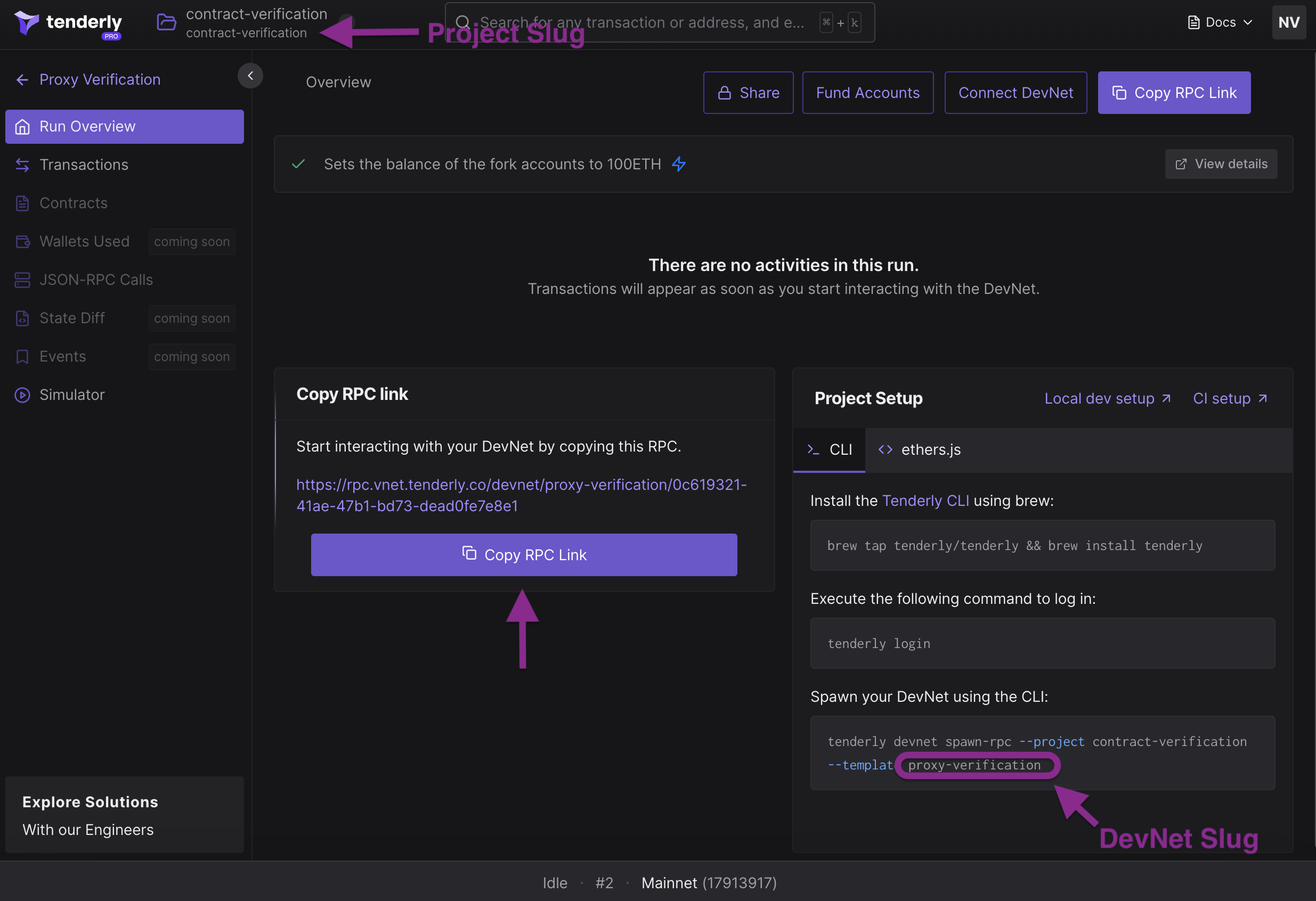This screenshot has height=901, width=1316.
Task: Click the terminal prompt icon on CLI tab
Action: click(x=813, y=449)
